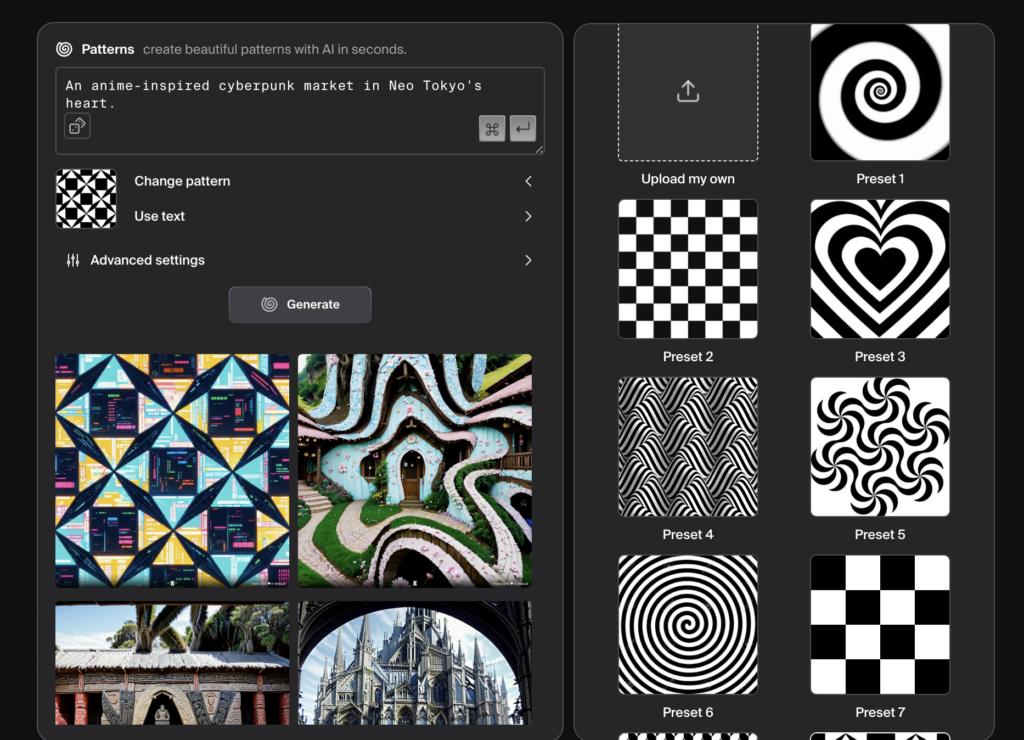
Task: Open the carved wooden hut image
Action: (172, 663)
